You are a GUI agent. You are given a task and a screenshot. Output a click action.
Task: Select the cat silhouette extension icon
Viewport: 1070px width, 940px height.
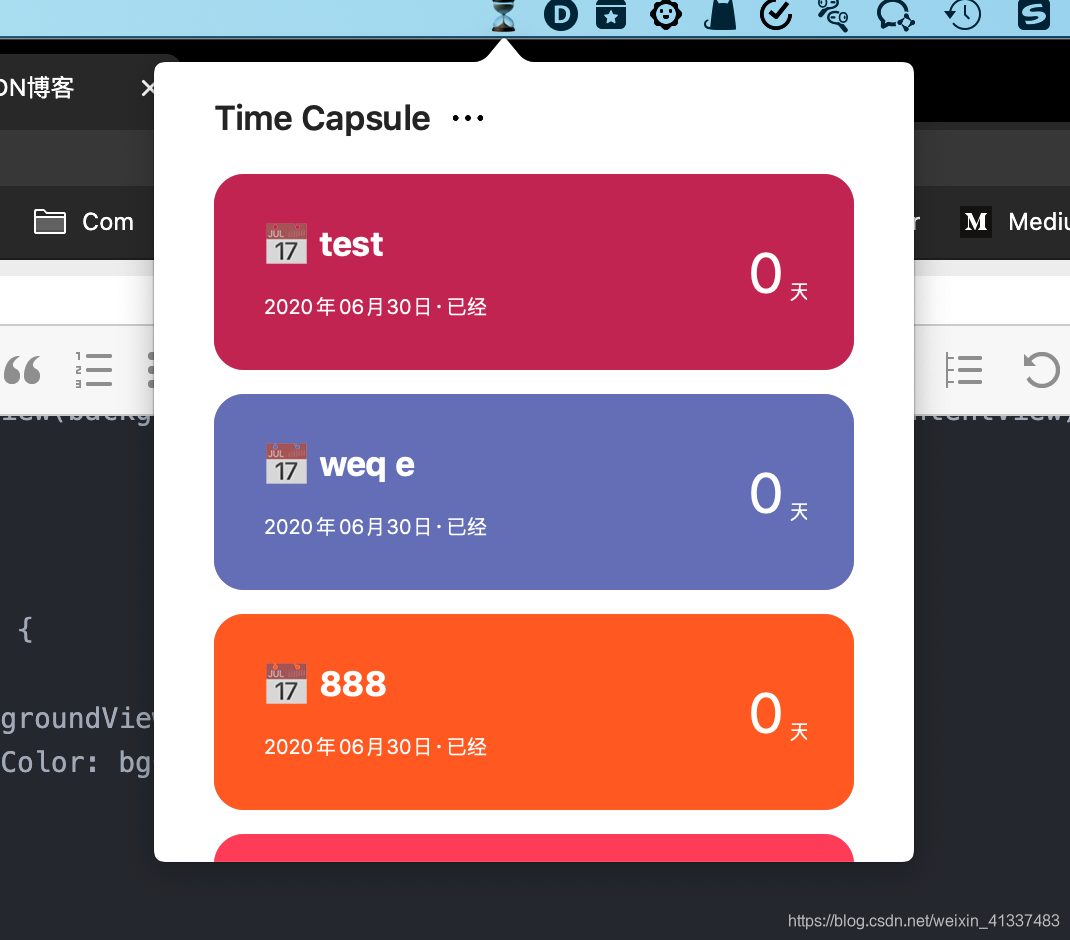720,16
